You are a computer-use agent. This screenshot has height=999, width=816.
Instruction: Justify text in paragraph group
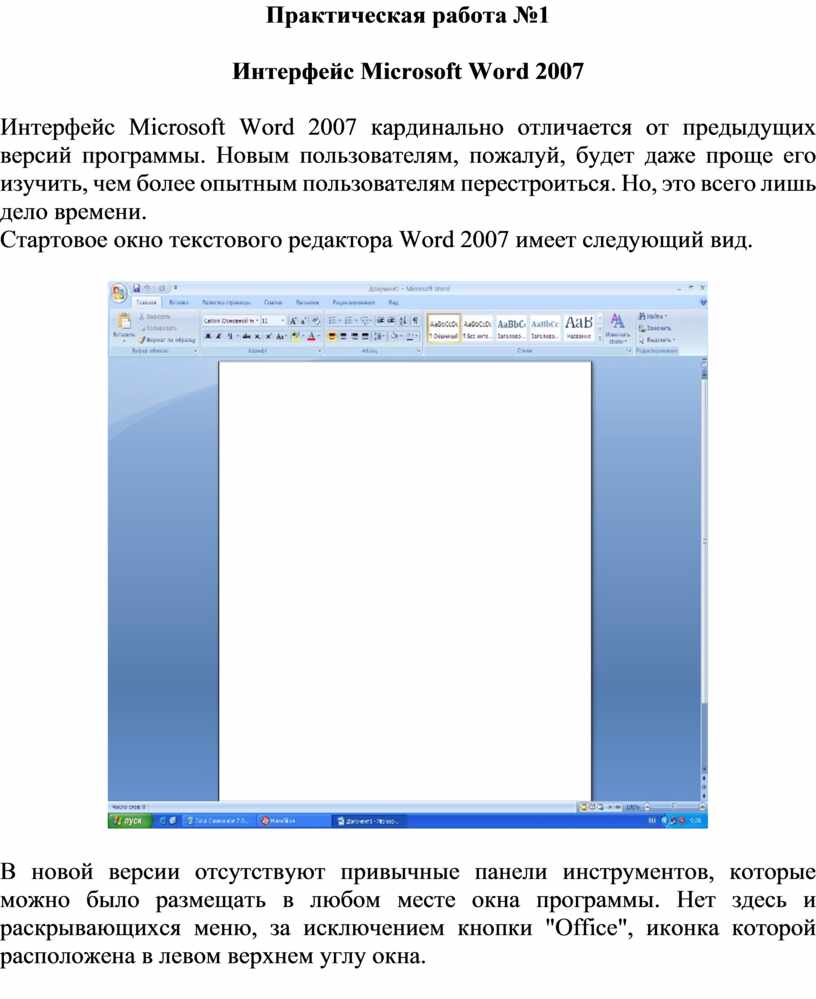pyautogui.click(x=365, y=336)
